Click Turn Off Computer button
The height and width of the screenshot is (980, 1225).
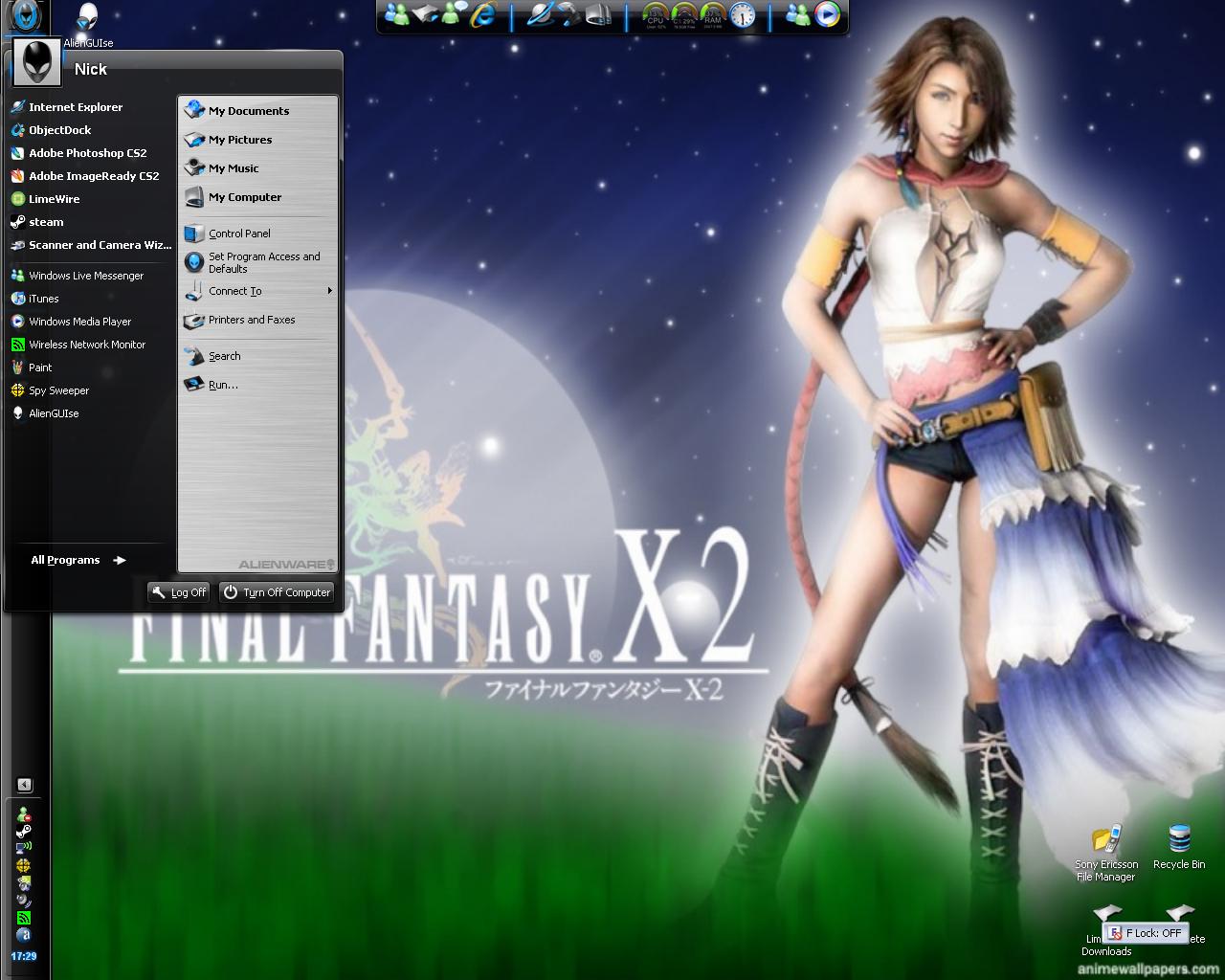click(277, 592)
